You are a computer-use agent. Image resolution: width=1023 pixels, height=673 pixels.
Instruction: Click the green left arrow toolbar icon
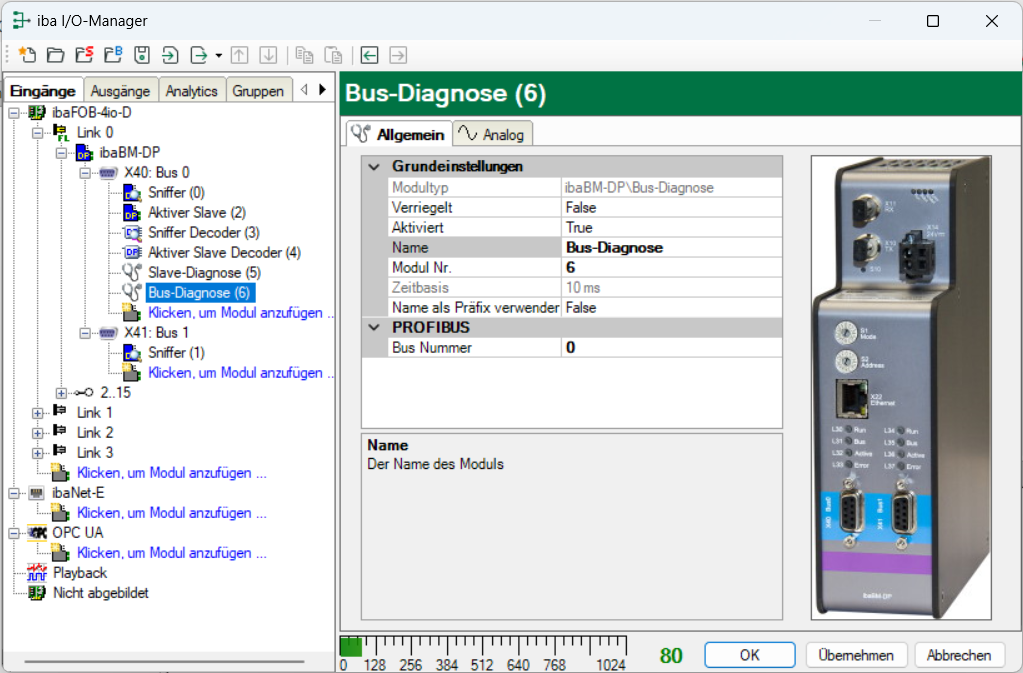[x=370, y=55]
